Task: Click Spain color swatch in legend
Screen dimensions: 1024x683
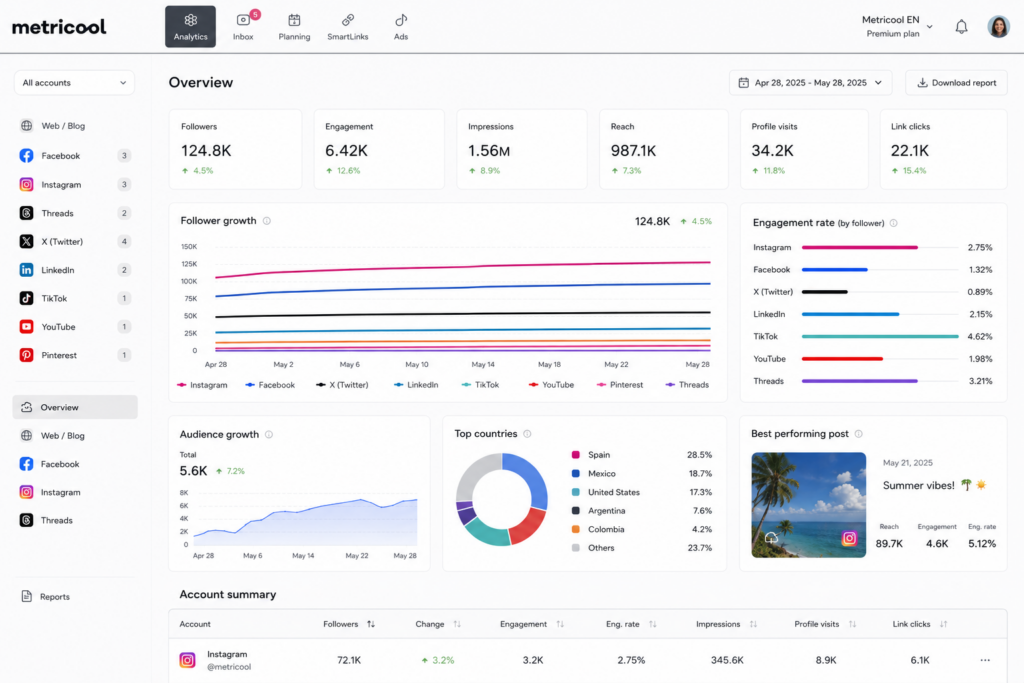Action: point(575,454)
